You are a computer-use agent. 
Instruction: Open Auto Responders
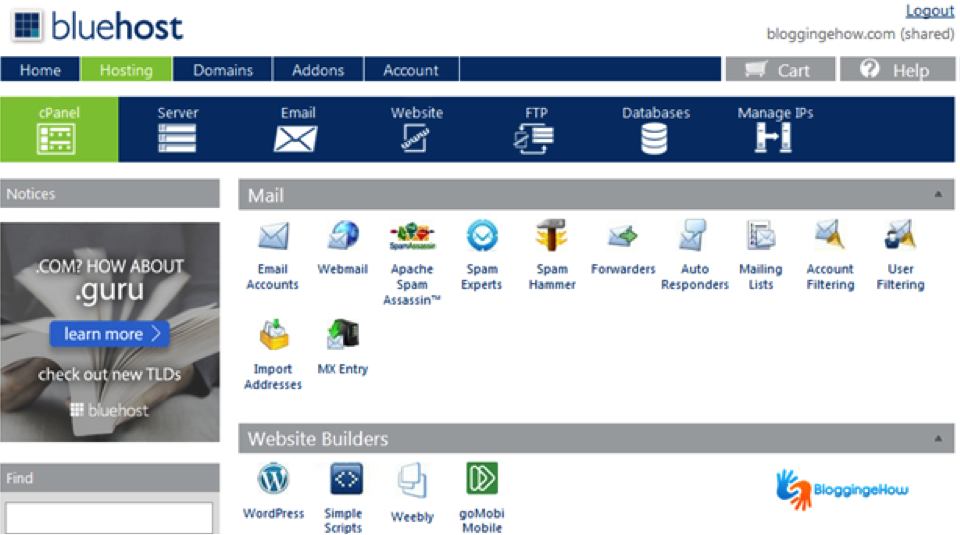tap(694, 238)
